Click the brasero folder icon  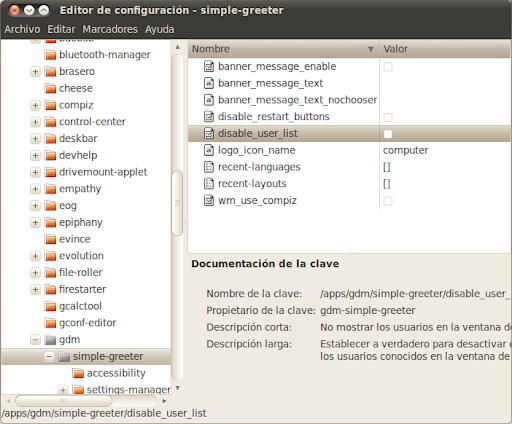(x=50, y=71)
